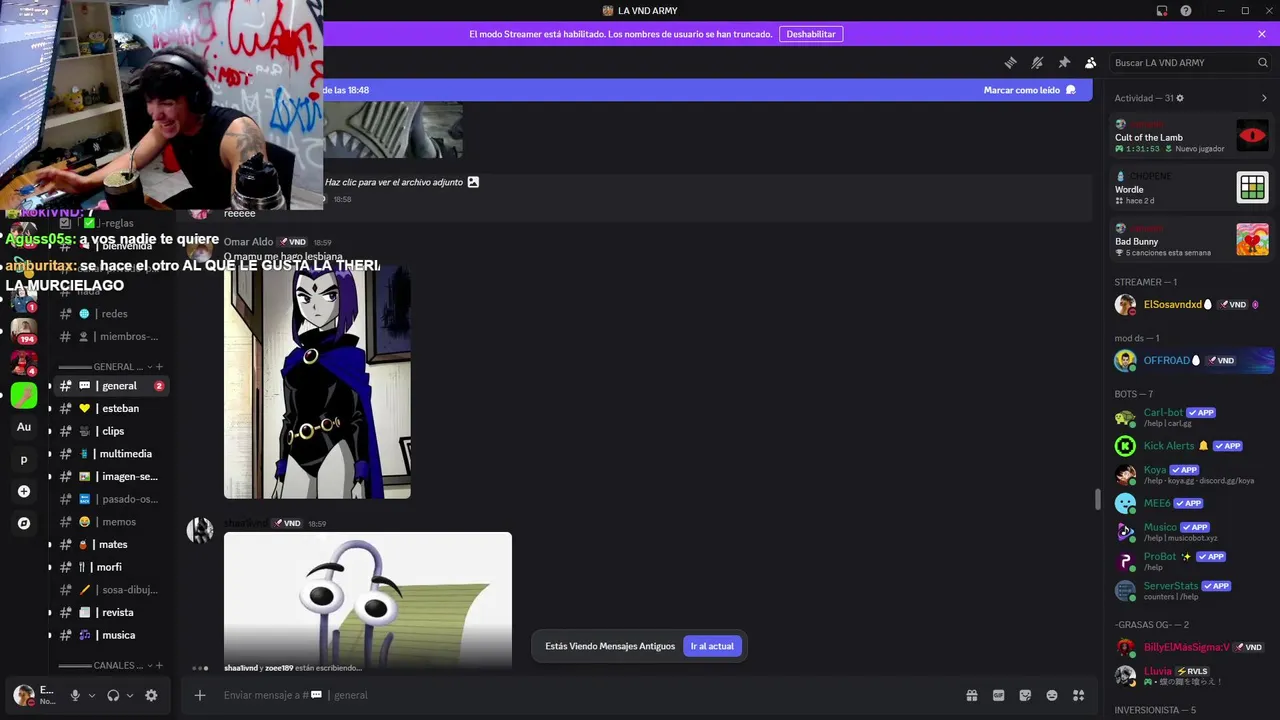Image resolution: width=1280 pixels, height=720 pixels.
Task: Click Deshabilitar to disable Streamer mode
Action: [811, 34]
